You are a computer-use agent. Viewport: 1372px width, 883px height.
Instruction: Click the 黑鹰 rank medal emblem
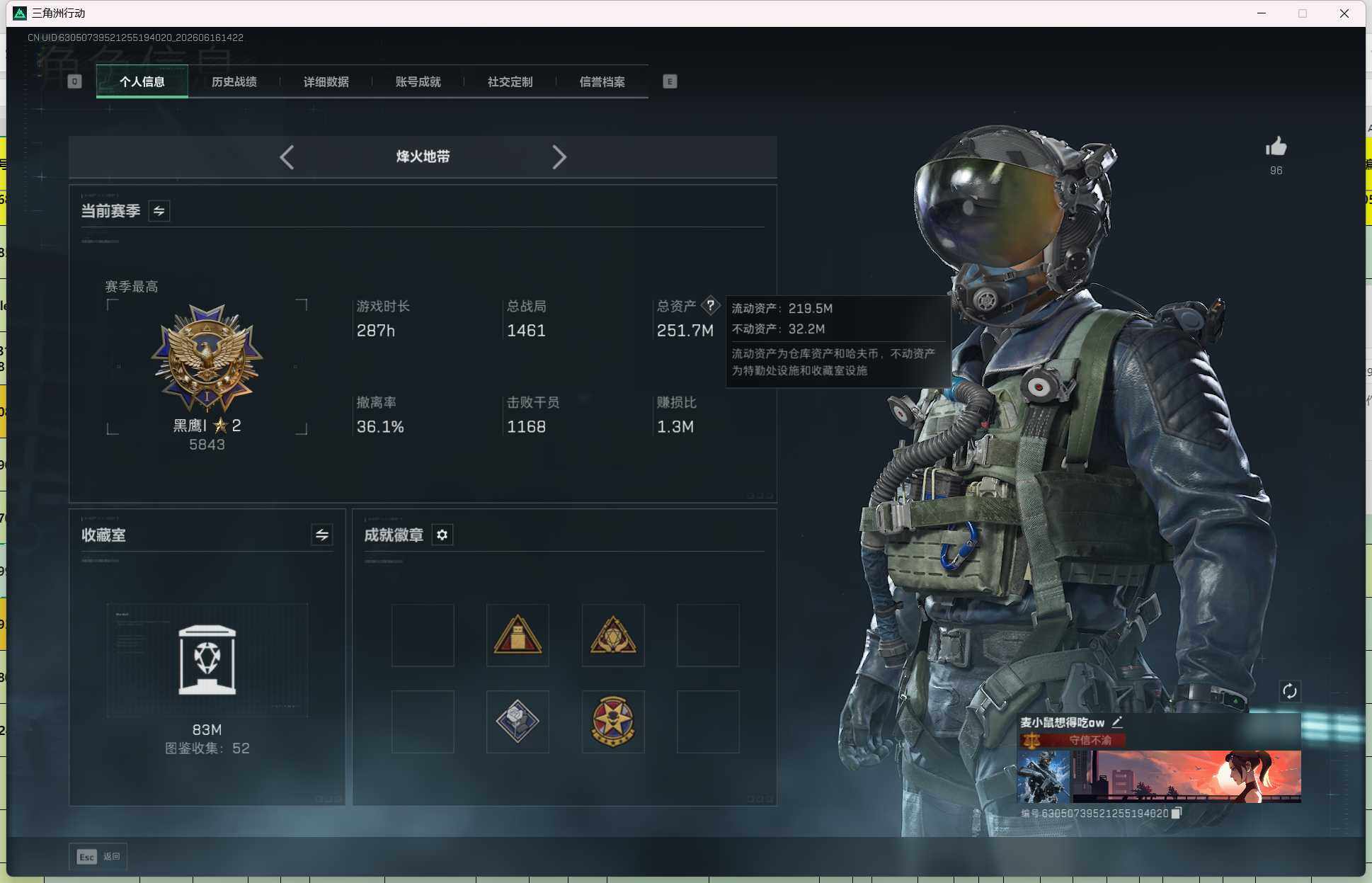coord(207,359)
